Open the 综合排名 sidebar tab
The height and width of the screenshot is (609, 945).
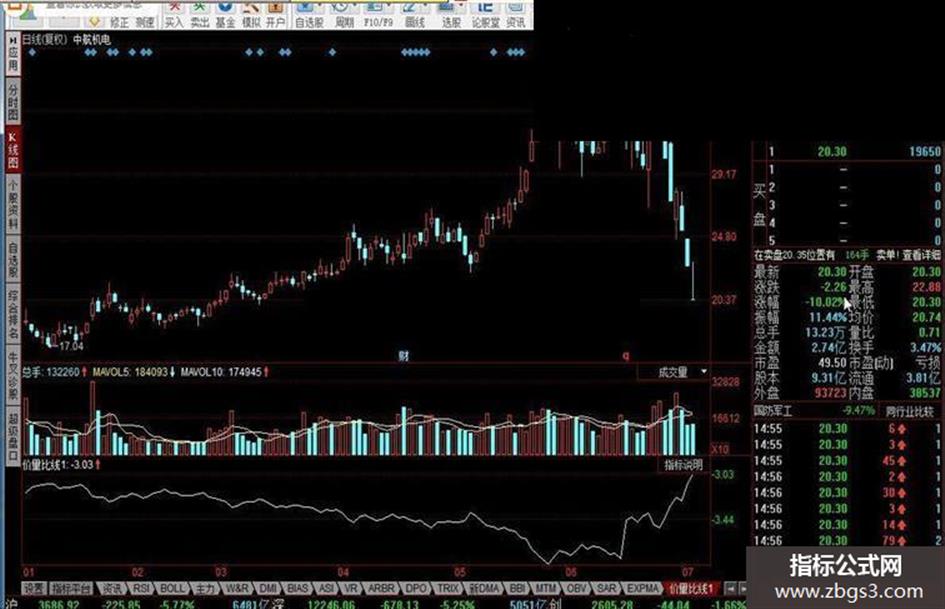(13, 314)
